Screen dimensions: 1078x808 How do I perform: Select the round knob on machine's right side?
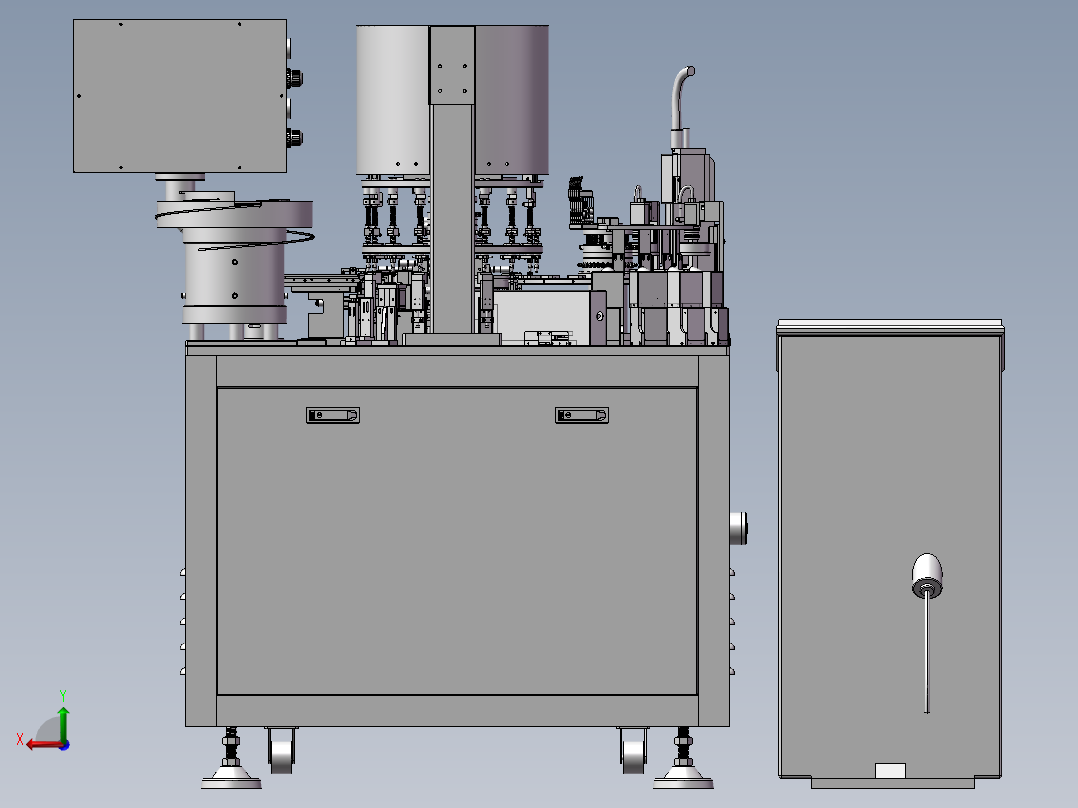click(738, 528)
